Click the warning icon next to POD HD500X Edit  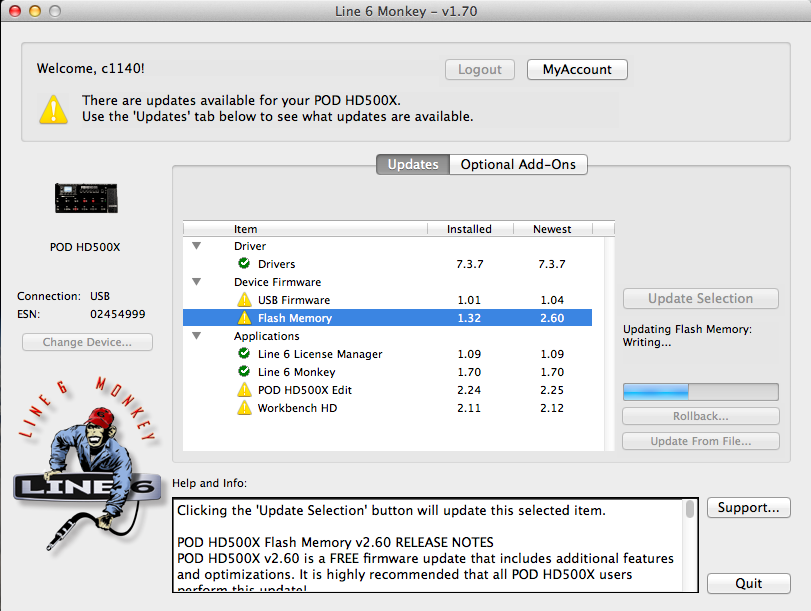244,390
